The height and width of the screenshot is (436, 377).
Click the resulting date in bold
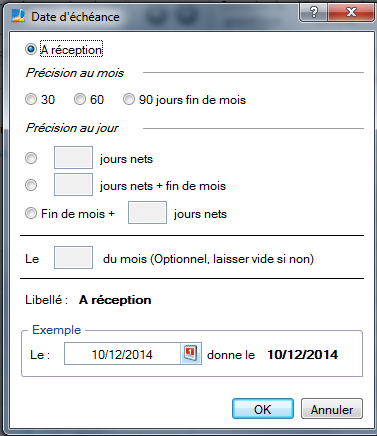tap(303, 354)
